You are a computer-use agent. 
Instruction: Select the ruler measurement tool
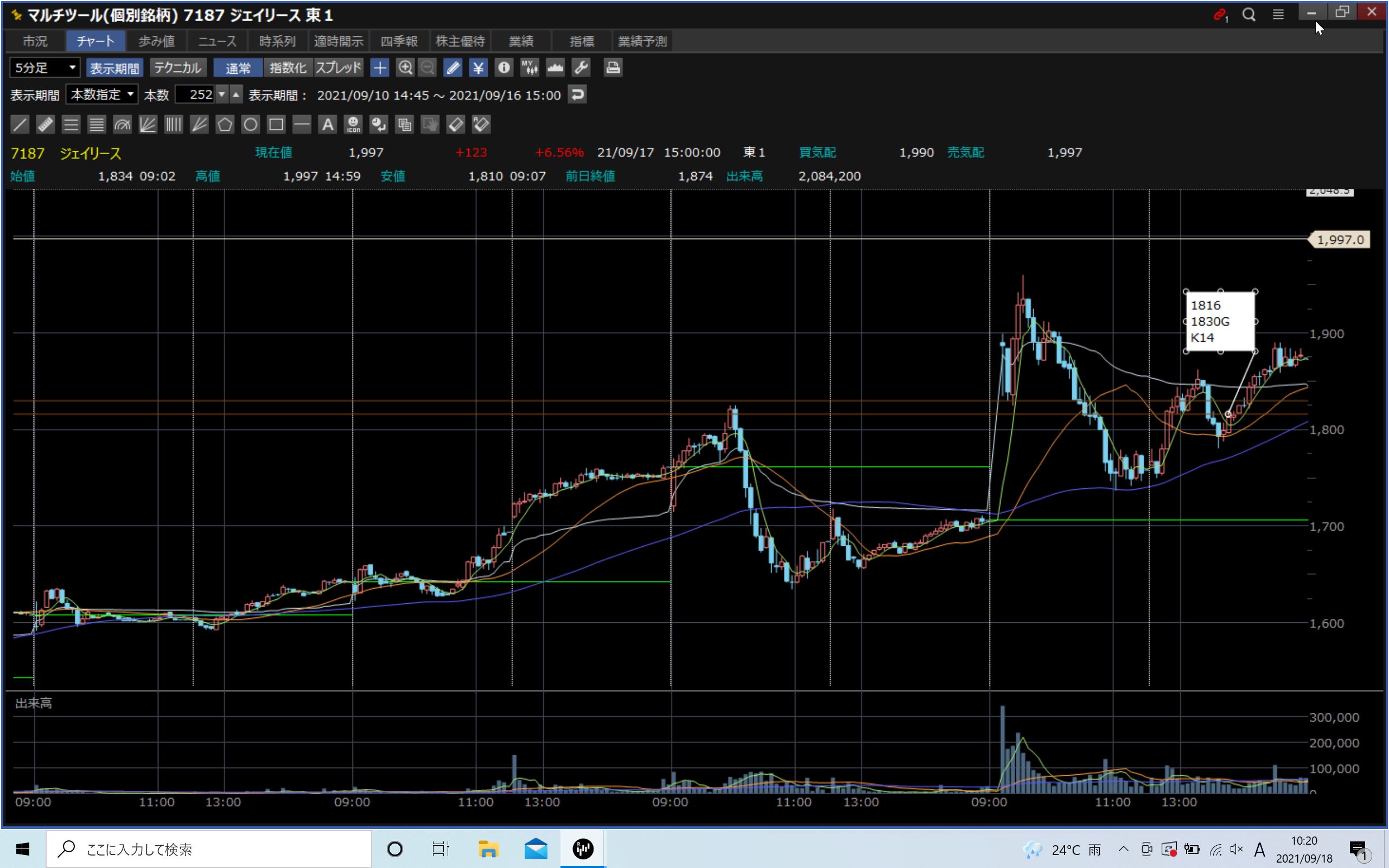46,125
